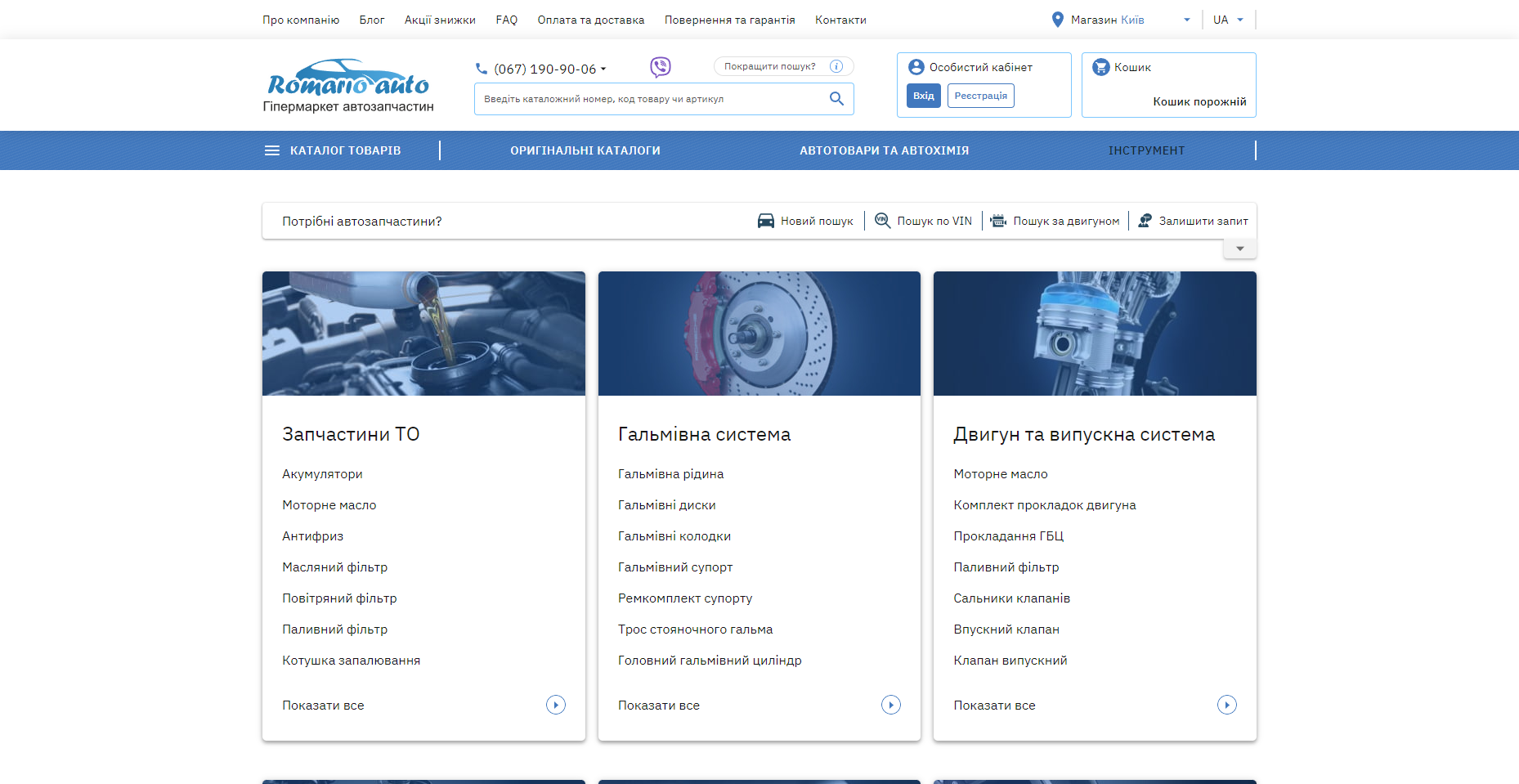
Task: Open the UA language dropdown
Action: pyautogui.click(x=1228, y=20)
